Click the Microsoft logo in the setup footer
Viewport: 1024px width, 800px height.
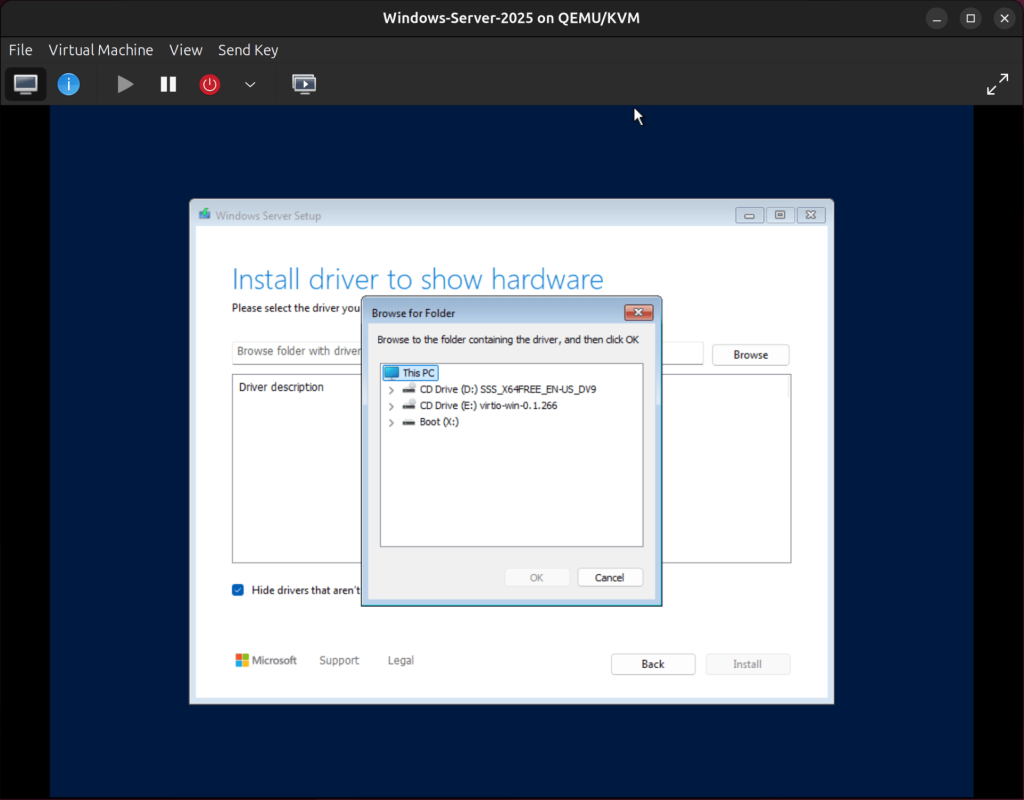tap(240, 660)
